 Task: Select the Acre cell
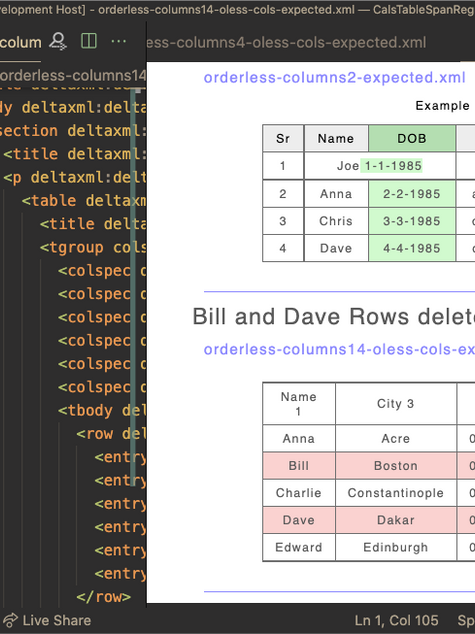tap(396, 438)
